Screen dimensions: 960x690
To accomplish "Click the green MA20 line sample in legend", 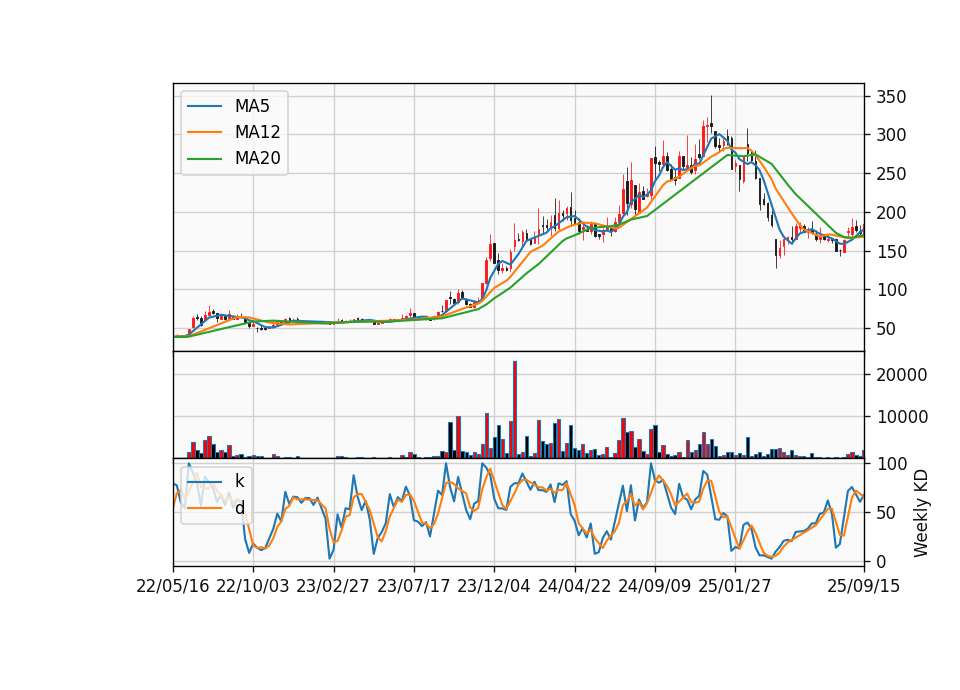I will point(204,158).
